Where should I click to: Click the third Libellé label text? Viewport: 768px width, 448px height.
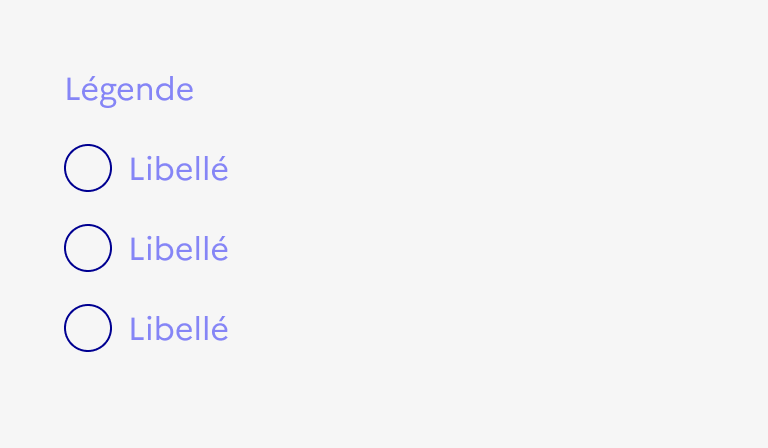[179, 329]
